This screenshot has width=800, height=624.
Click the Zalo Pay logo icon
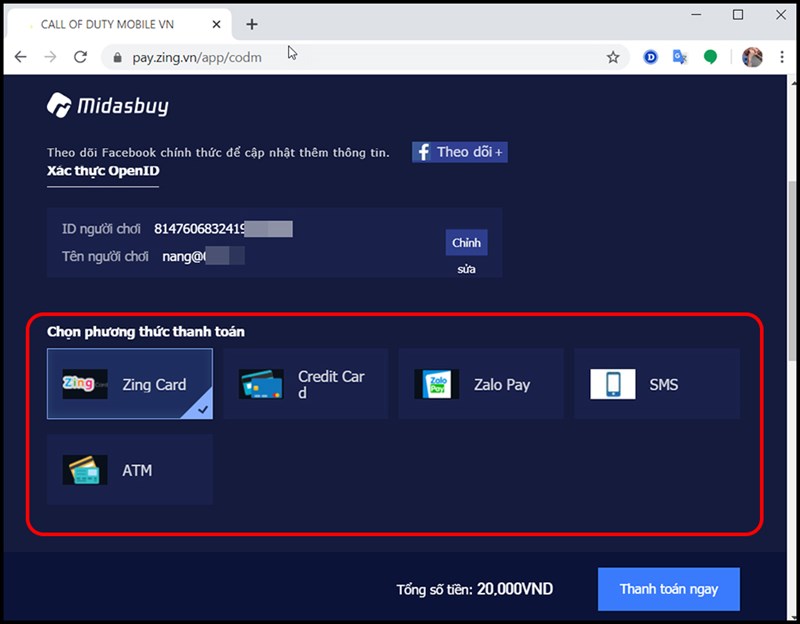click(x=437, y=384)
